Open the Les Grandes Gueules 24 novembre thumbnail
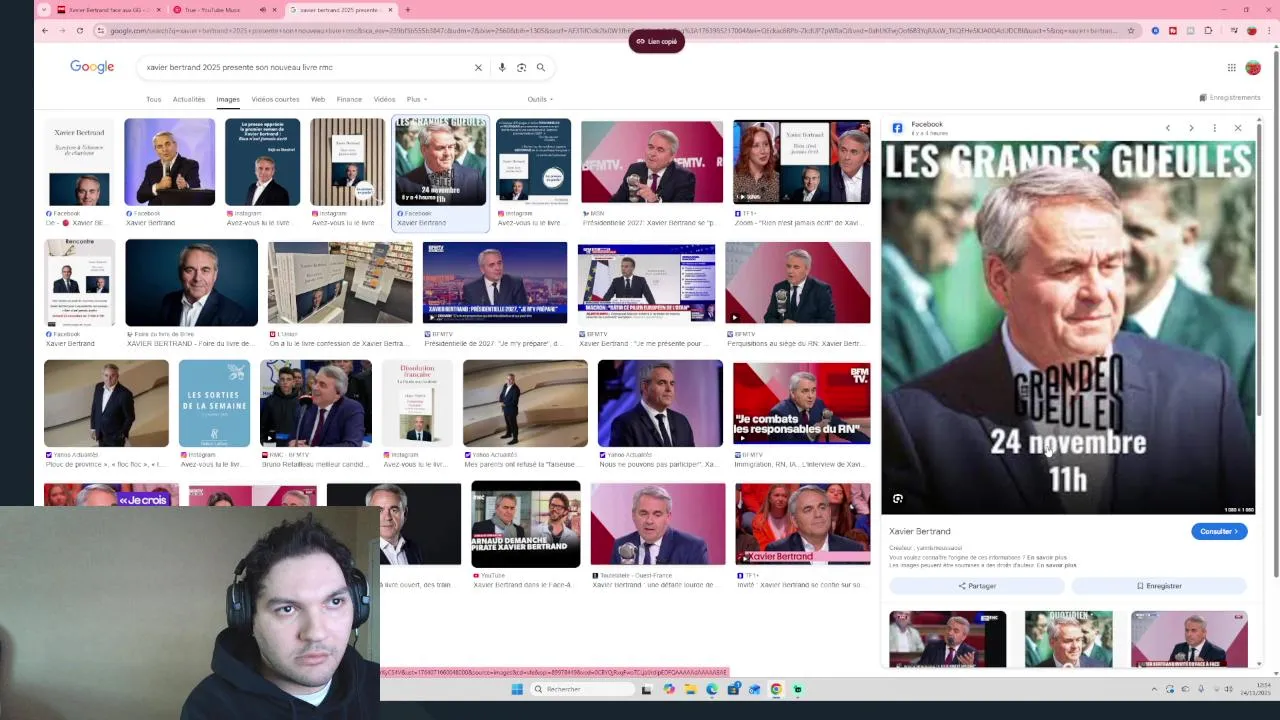Viewport: 1280px width, 720px height. click(x=440, y=162)
